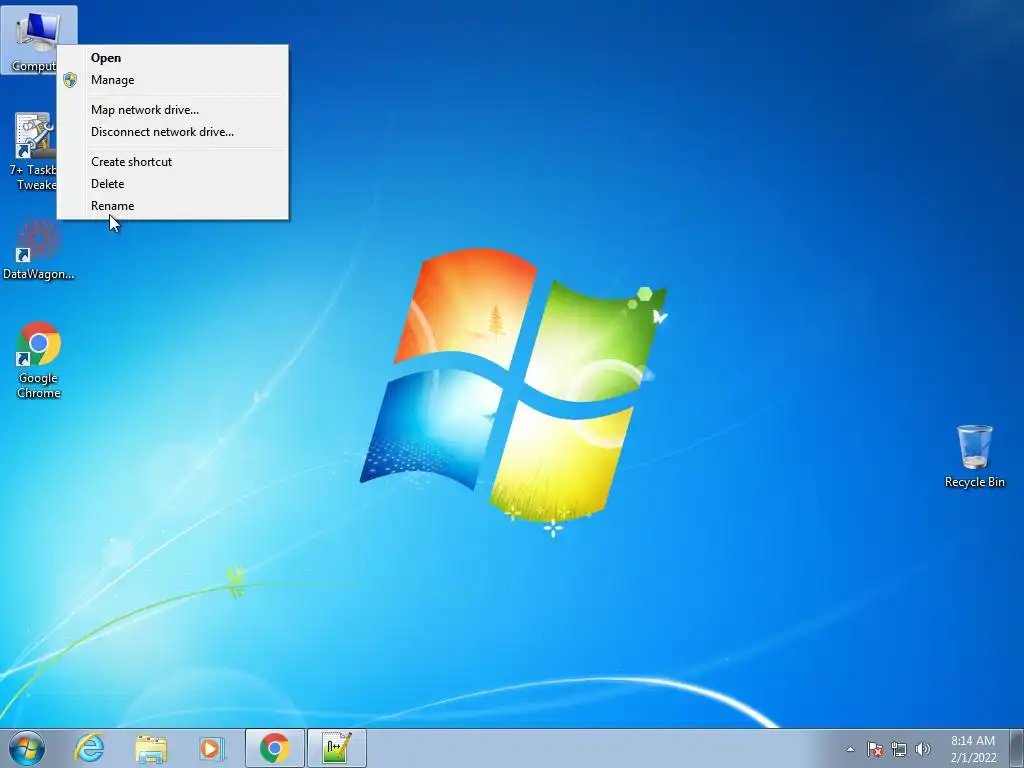Open the Windows Start orb
This screenshot has width=1024, height=768.
click(27, 748)
